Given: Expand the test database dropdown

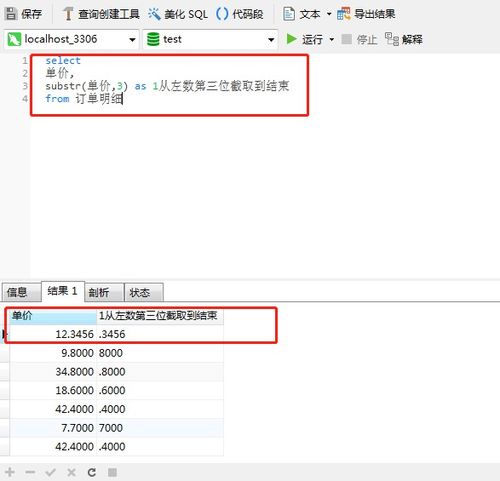Looking at the screenshot, I should pos(271,40).
